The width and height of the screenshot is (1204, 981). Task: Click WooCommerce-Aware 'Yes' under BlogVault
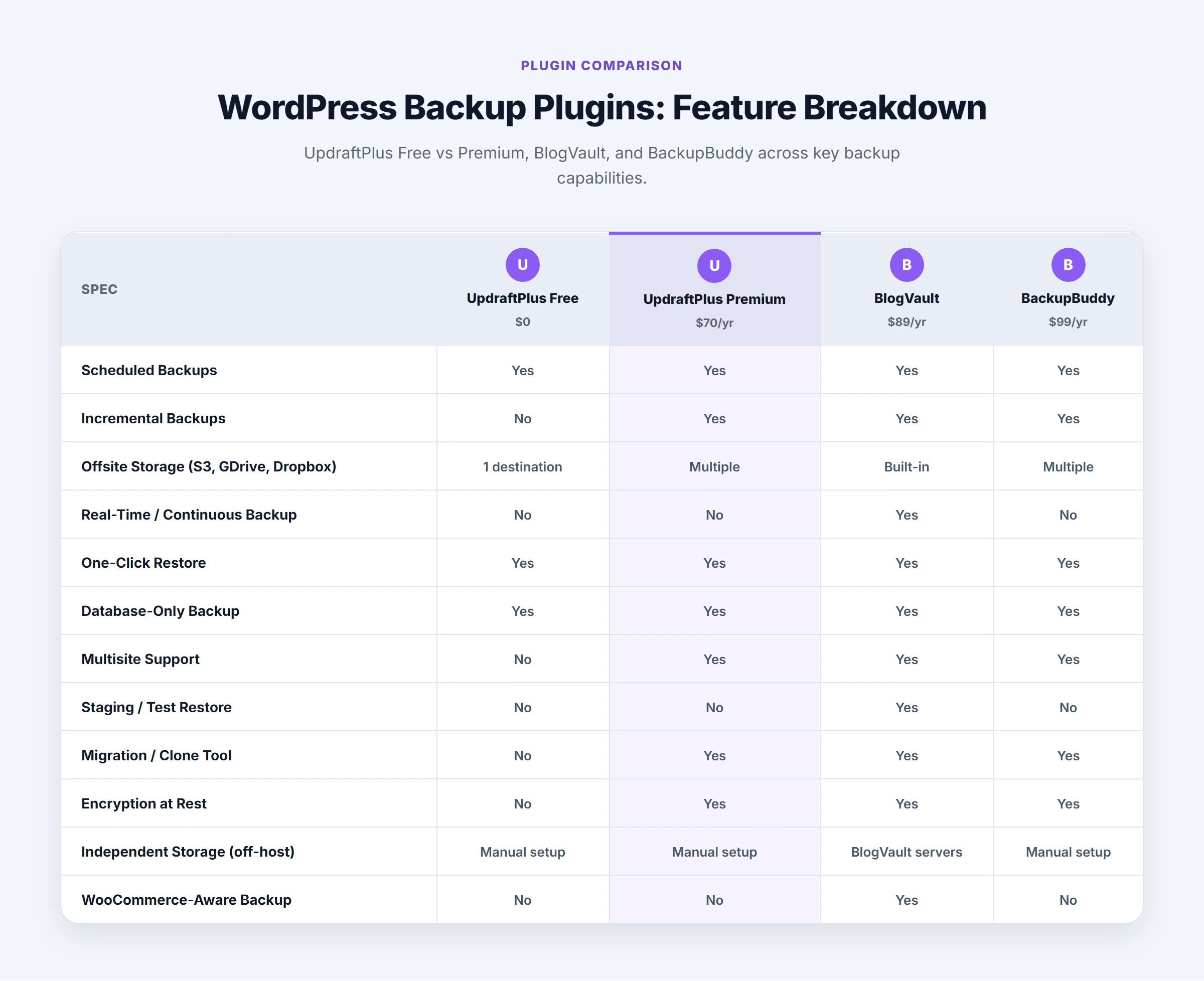coord(907,900)
